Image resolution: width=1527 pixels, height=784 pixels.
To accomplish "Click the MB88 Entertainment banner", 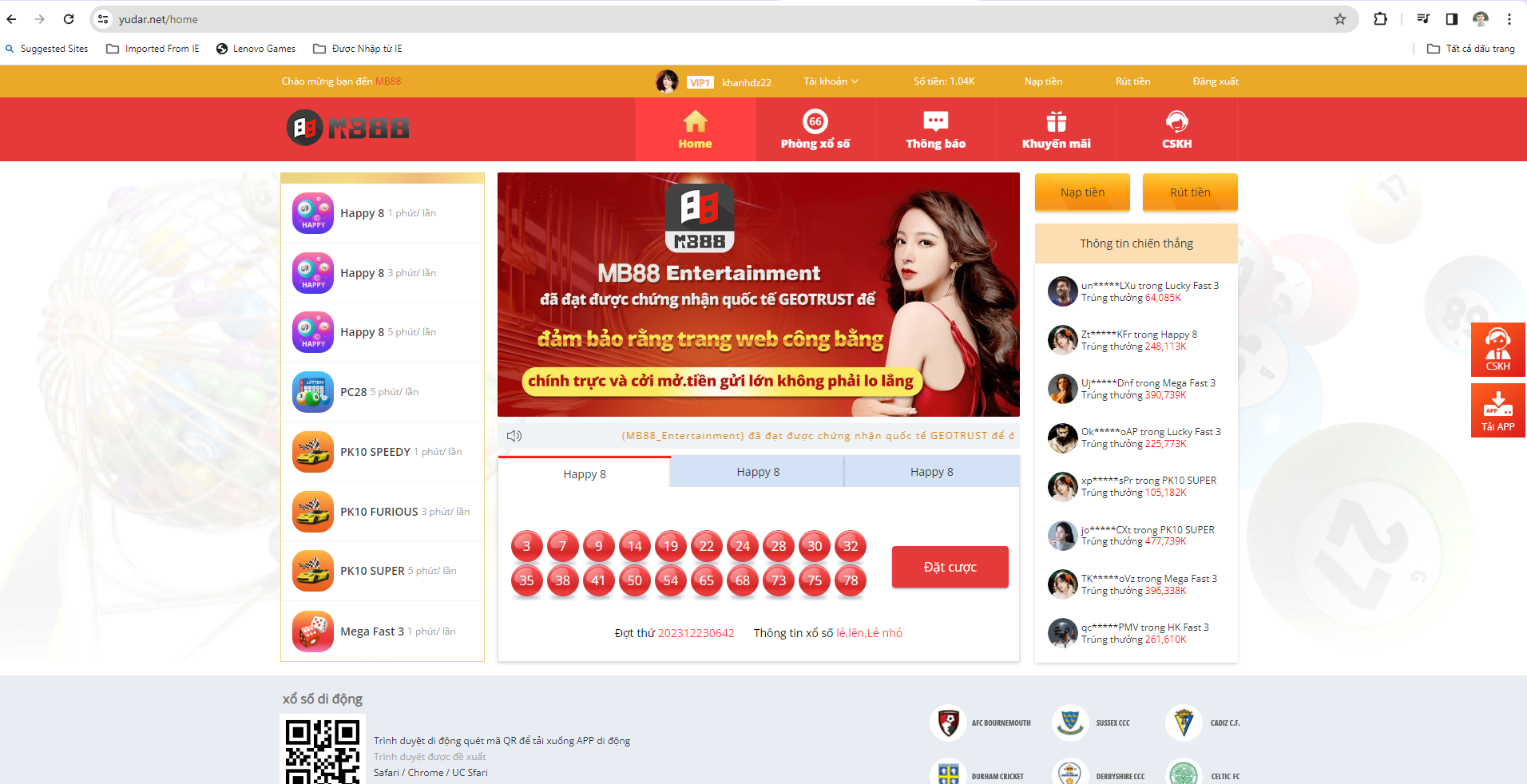I will [x=759, y=295].
